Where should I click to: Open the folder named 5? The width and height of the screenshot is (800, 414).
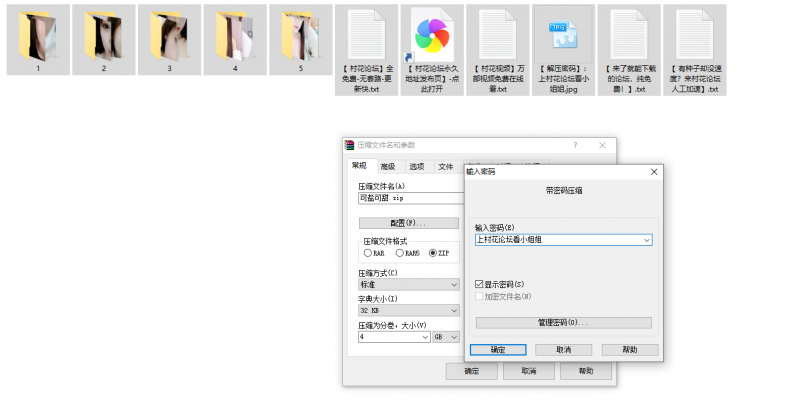(x=300, y=36)
